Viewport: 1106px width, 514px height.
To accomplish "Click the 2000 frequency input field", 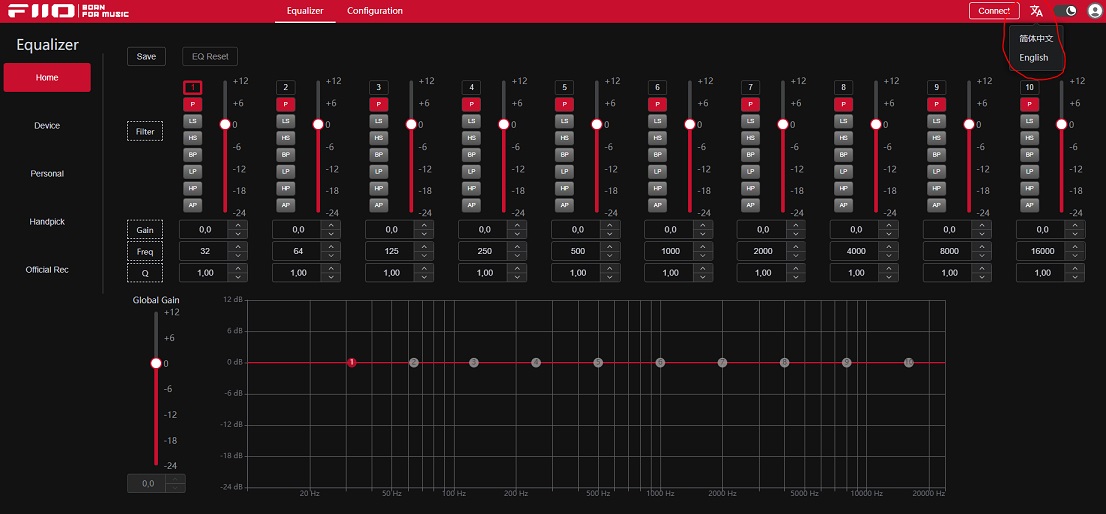I will pos(763,251).
